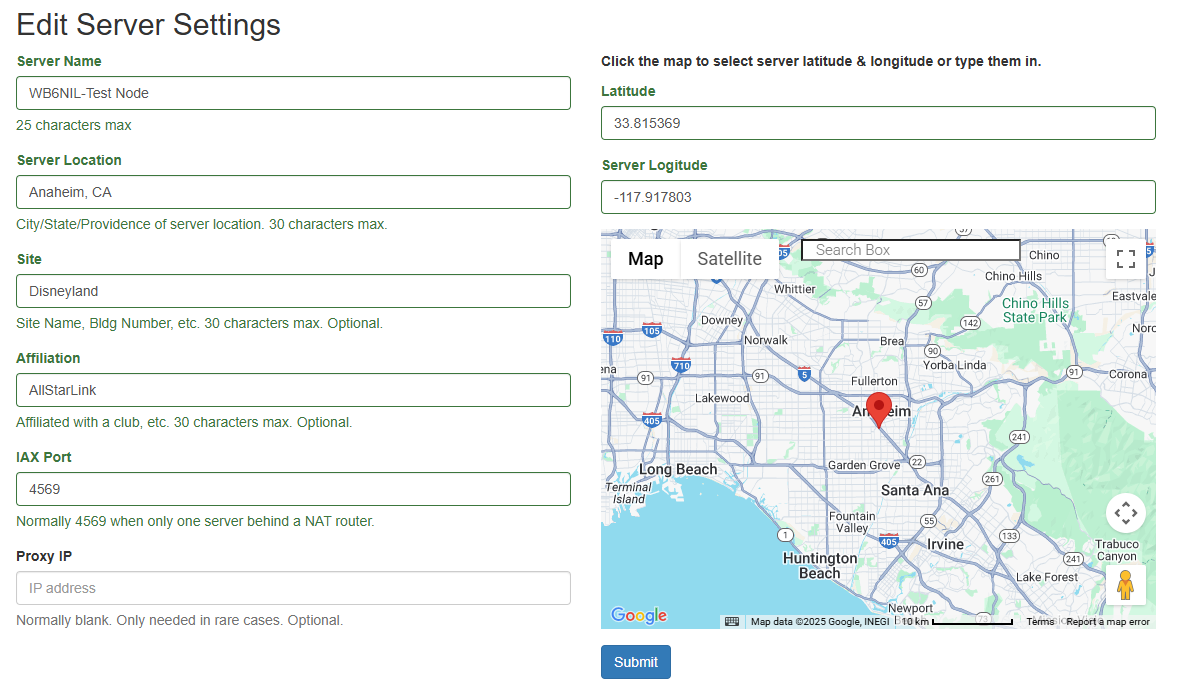1183x693 pixels.
Task: Switch map to Map view tab
Action: (x=646, y=259)
